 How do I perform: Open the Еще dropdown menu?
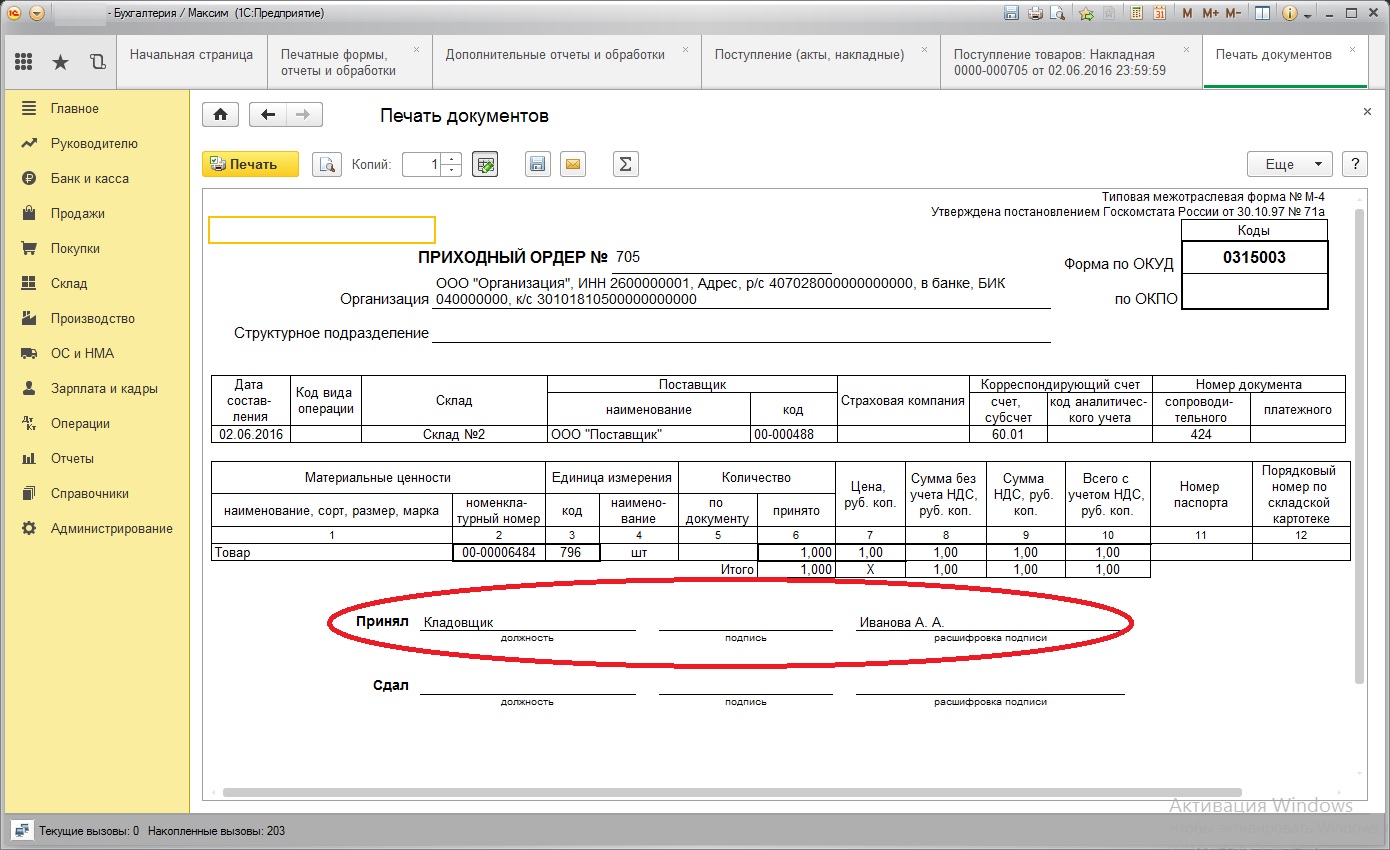(x=1289, y=165)
